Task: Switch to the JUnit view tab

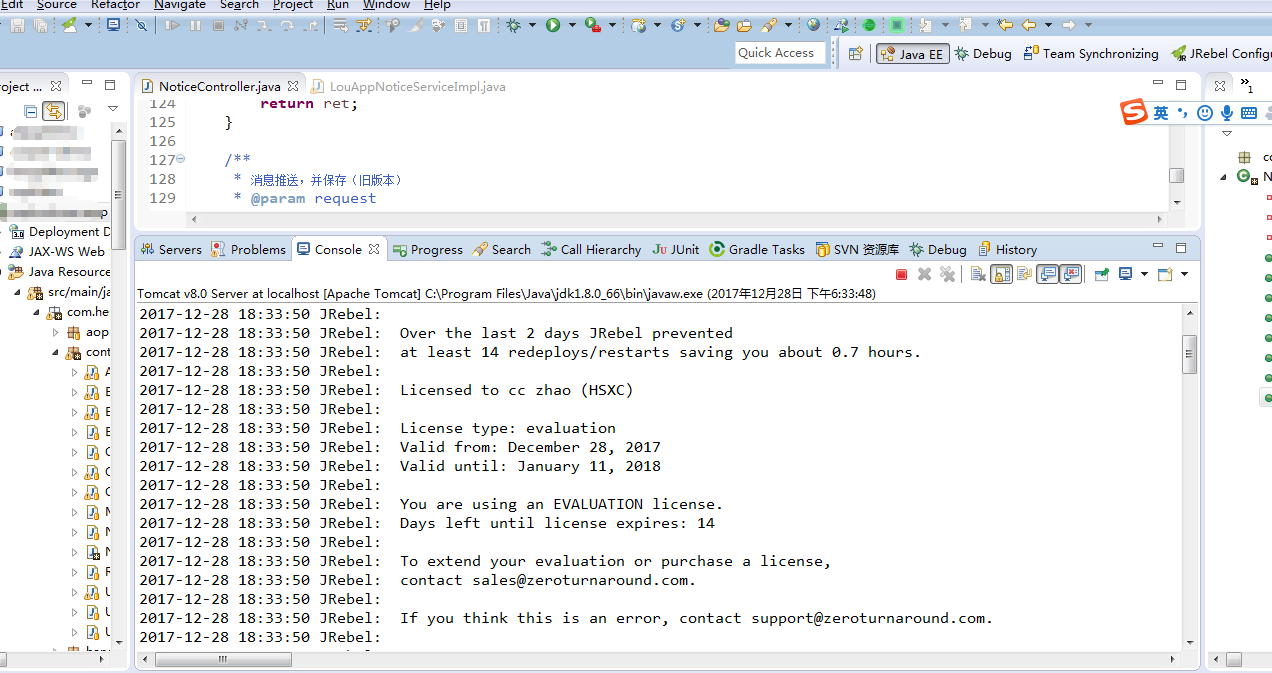Action: (675, 250)
